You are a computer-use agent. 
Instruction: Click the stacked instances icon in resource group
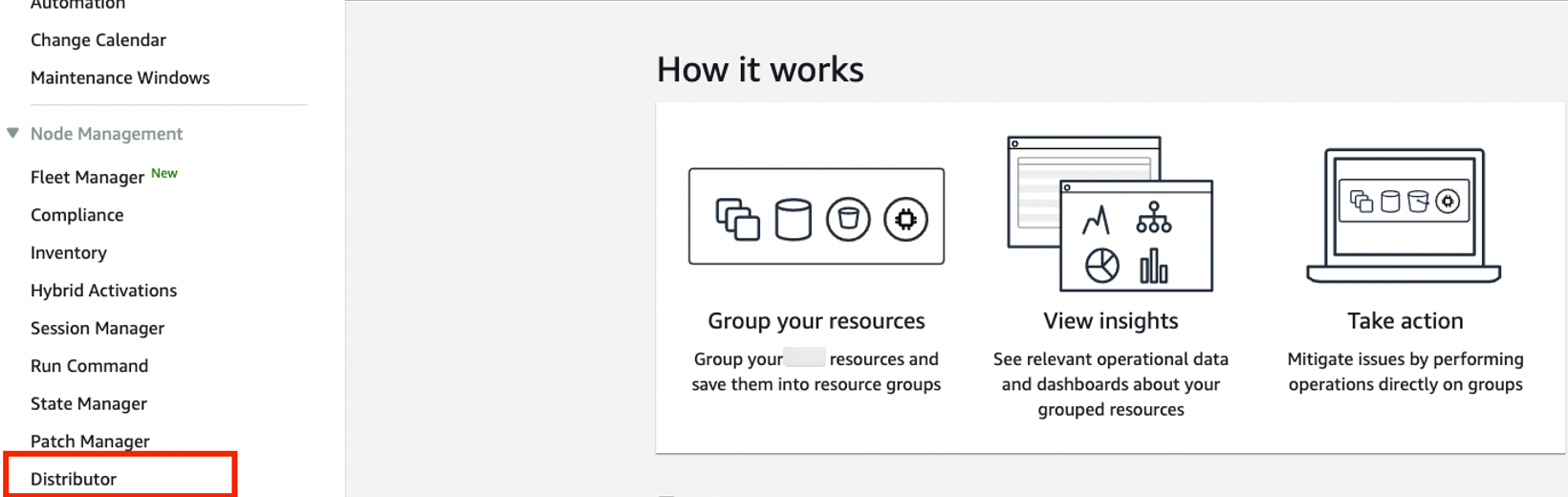click(737, 220)
